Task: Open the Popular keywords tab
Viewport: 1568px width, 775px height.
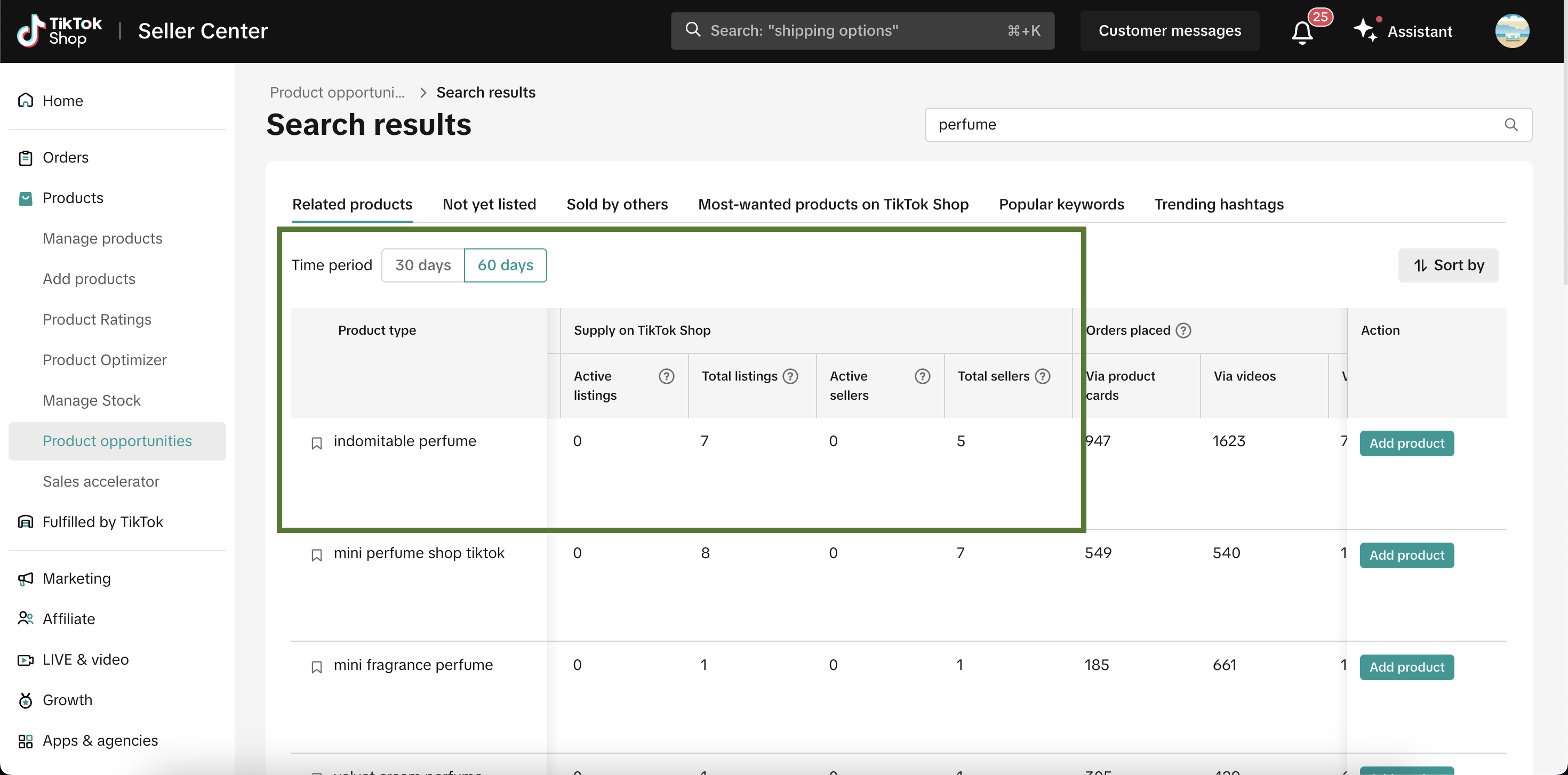Action: pyautogui.click(x=1061, y=204)
